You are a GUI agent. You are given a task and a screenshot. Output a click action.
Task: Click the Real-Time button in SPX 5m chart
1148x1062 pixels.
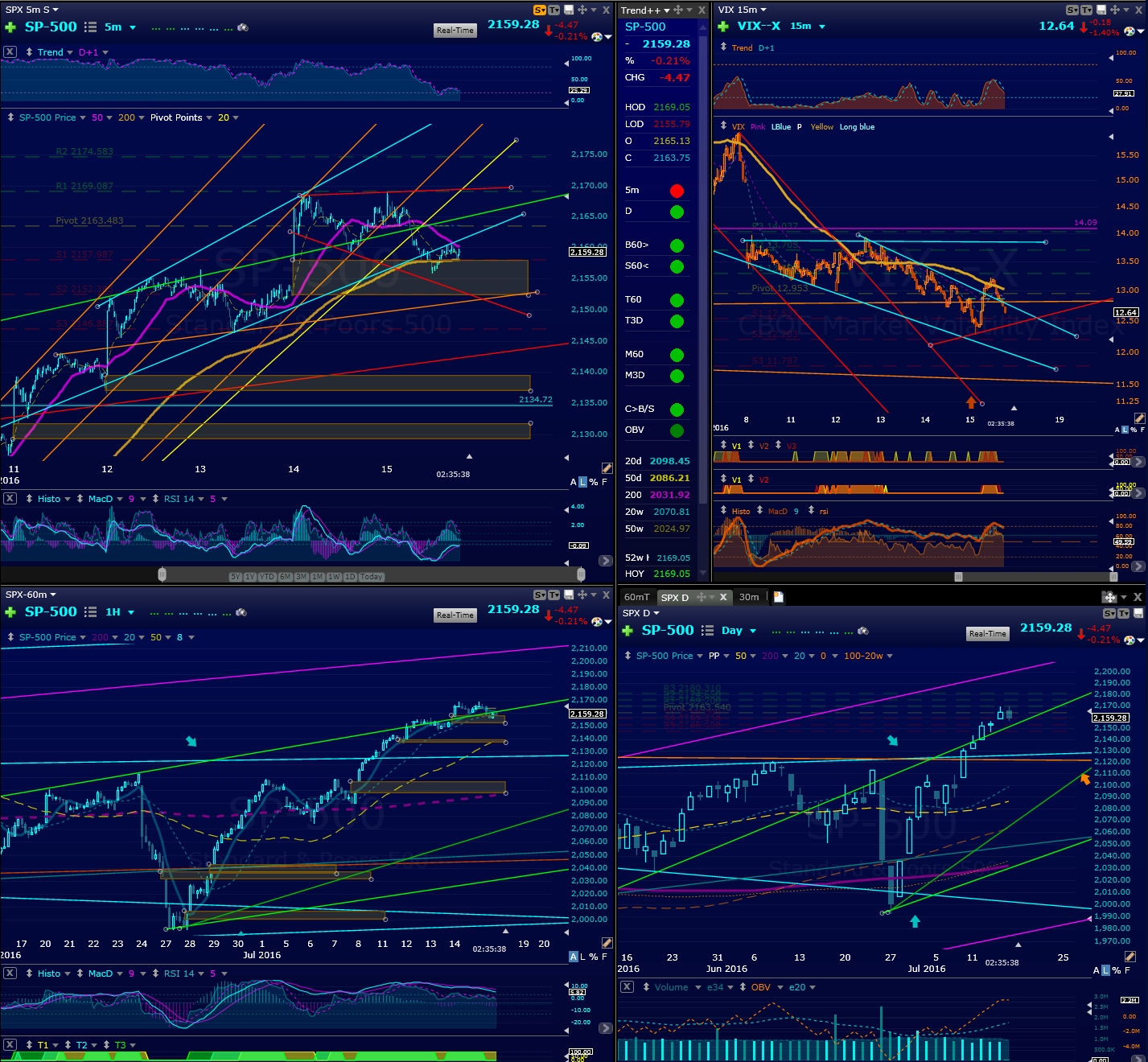coord(455,31)
